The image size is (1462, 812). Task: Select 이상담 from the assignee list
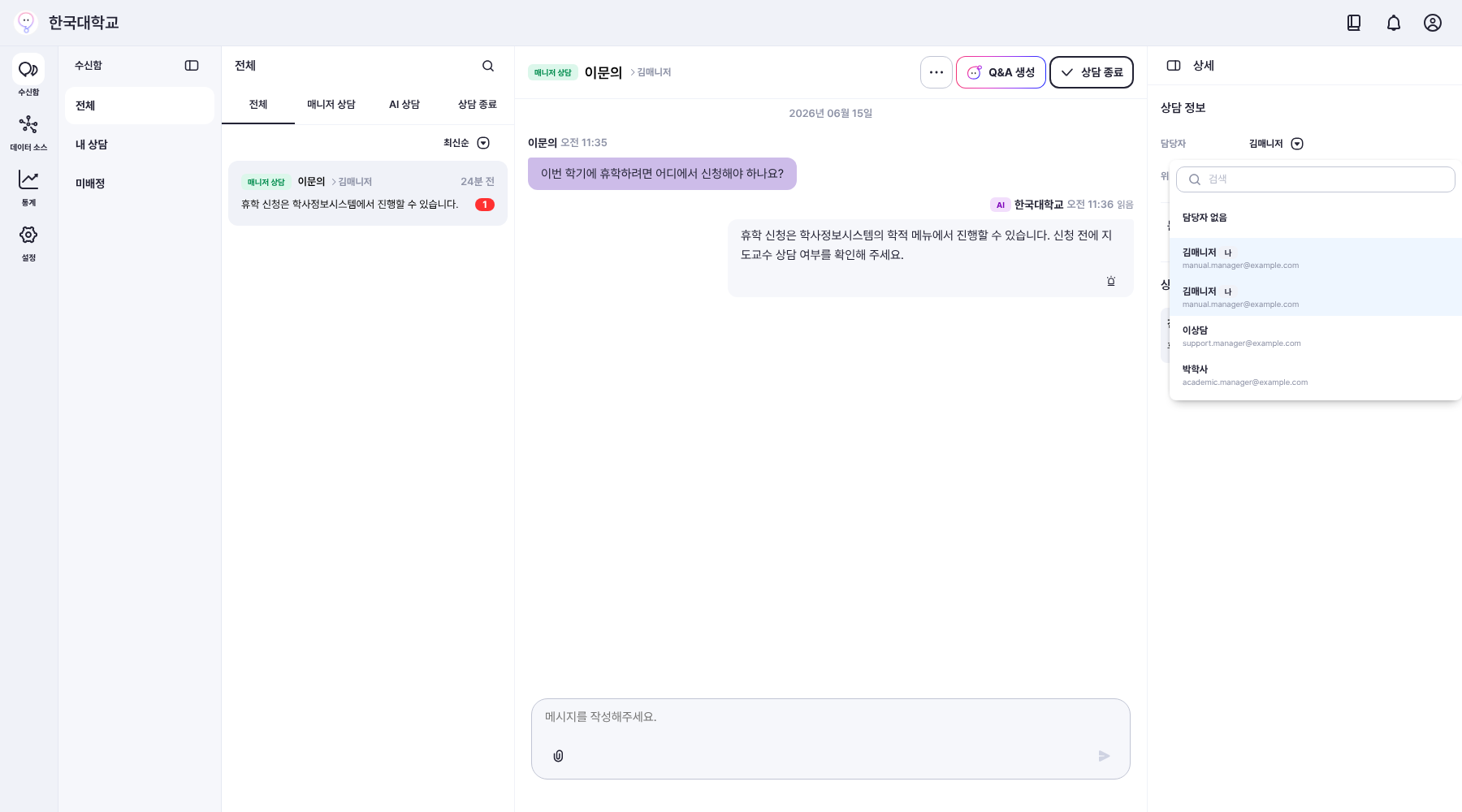click(1316, 336)
